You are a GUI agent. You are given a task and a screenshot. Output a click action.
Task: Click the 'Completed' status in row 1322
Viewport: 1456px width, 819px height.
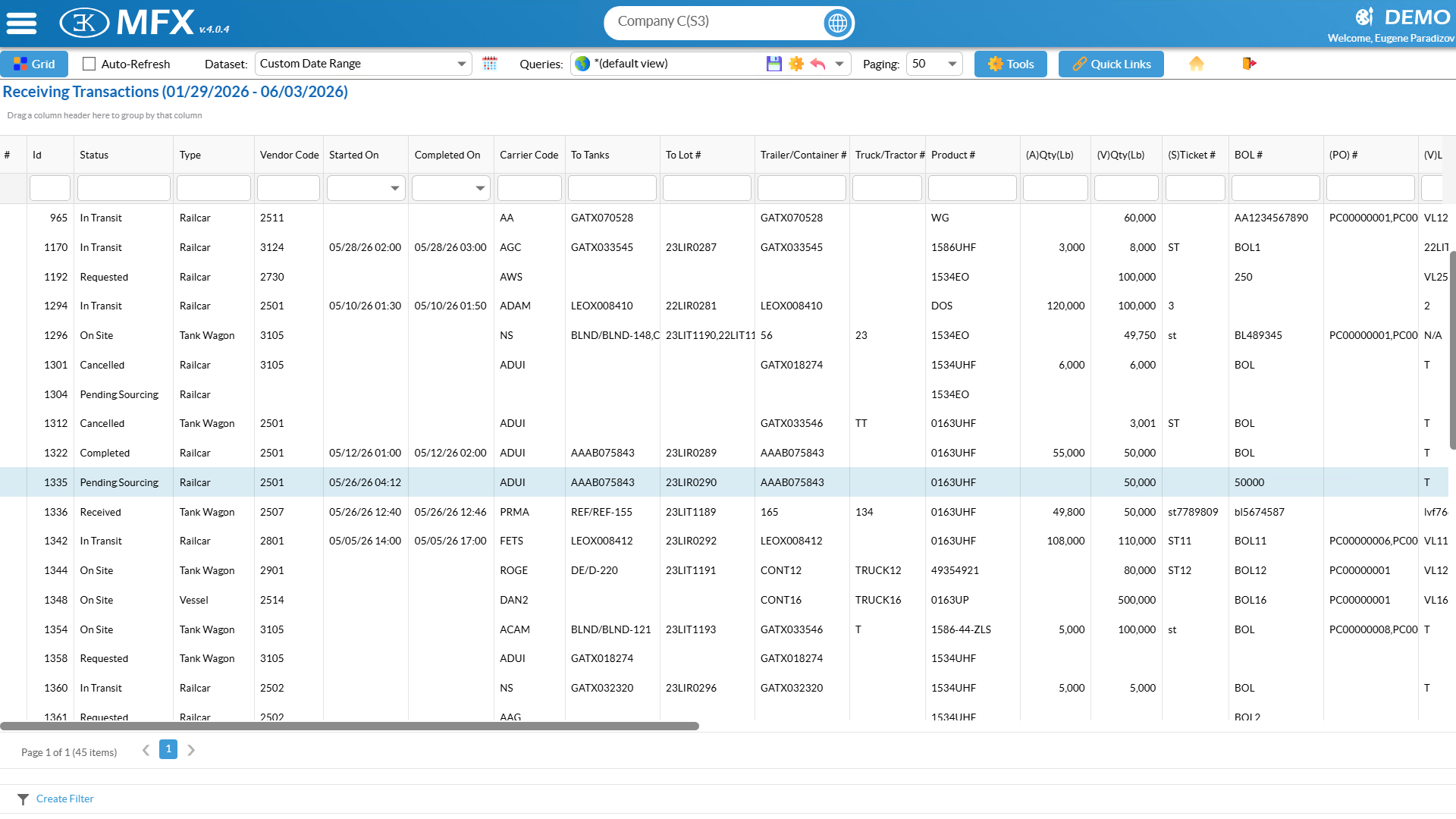pyautogui.click(x=105, y=453)
